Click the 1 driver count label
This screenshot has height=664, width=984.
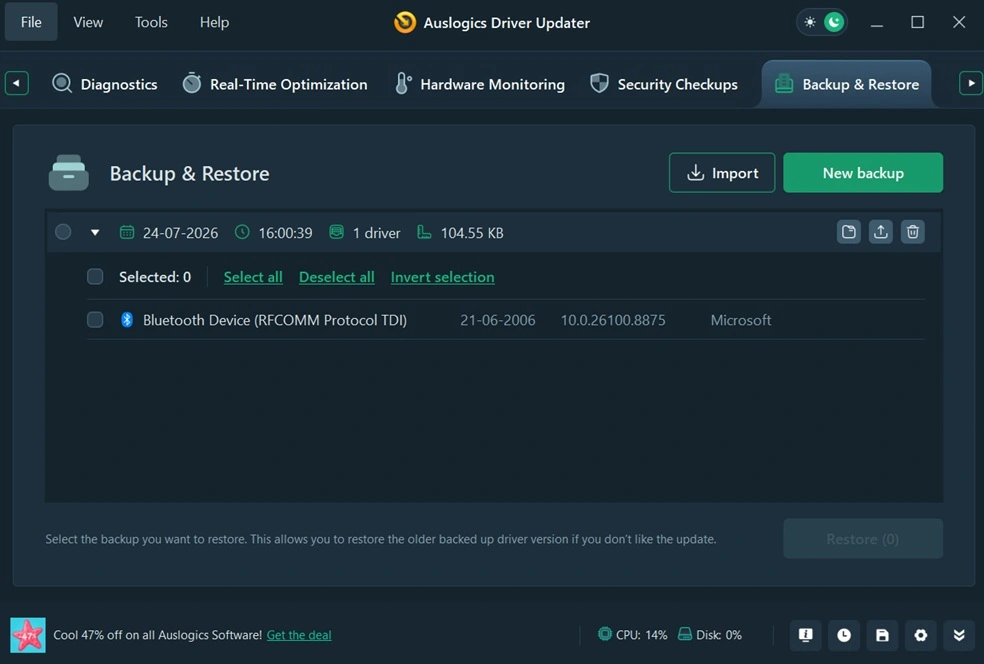pos(377,233)
